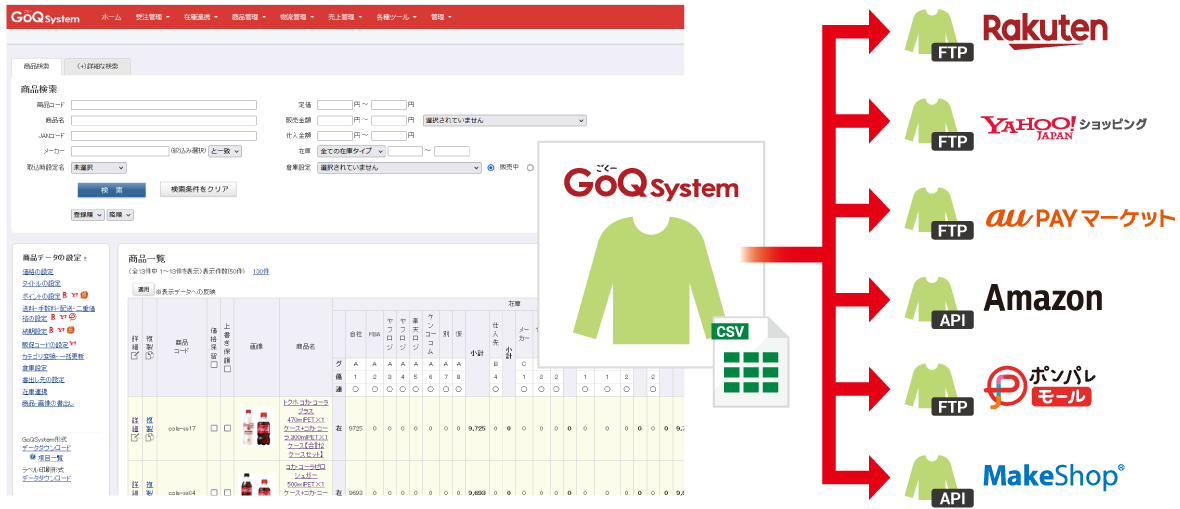Go to ホーム in the top navigation
The height and width of the screenshot is (509, 1180).
coord(111,17)
